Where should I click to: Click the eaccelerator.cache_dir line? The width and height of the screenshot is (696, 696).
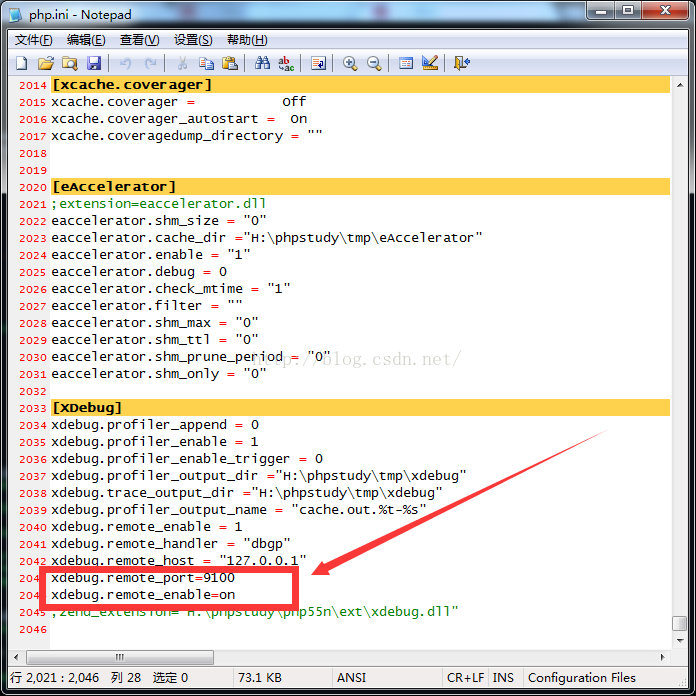tap(266, 238)
